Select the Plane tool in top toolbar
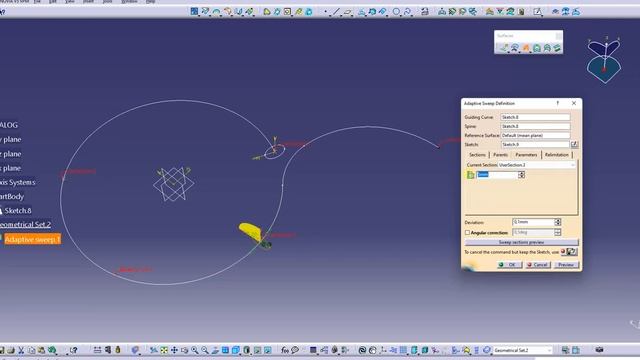Screen dimensions: 640x360 pos(348,11)
